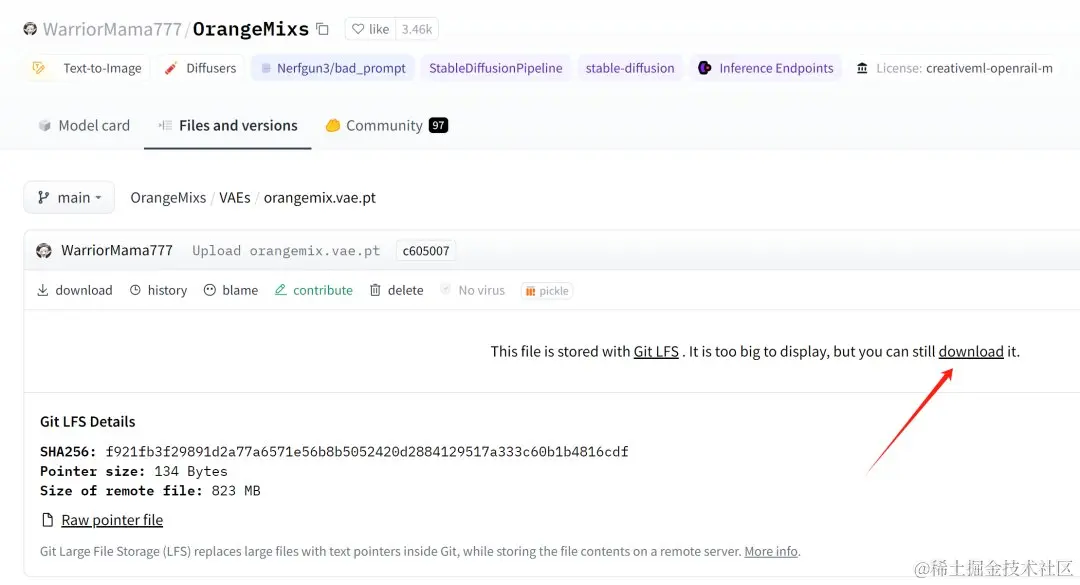Open the main branch dropdown
Image resolution: width=1080 pixels, height=585 pixels.
[69, 198]
